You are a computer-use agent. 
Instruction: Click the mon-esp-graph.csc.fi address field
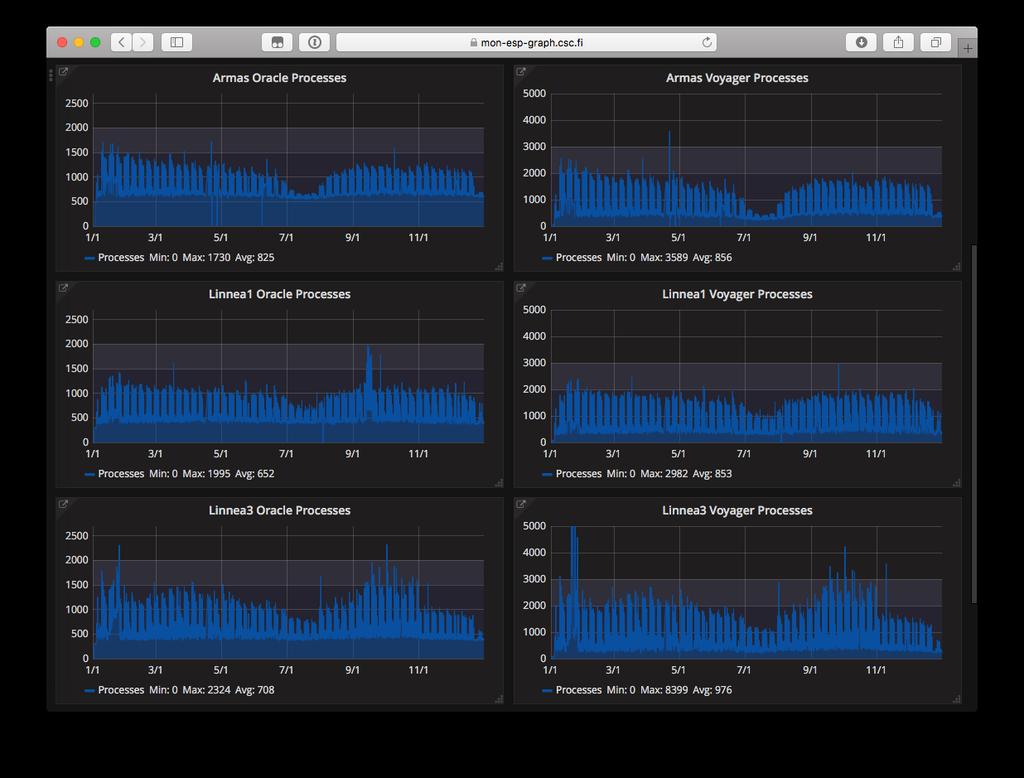coord(526,42)
